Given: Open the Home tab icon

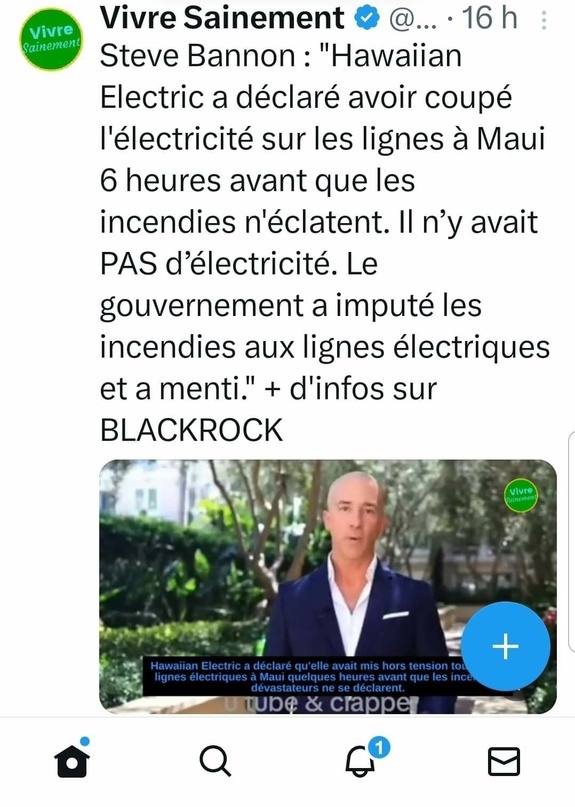Looking at the screenshot, I should (x=72, y=760).
